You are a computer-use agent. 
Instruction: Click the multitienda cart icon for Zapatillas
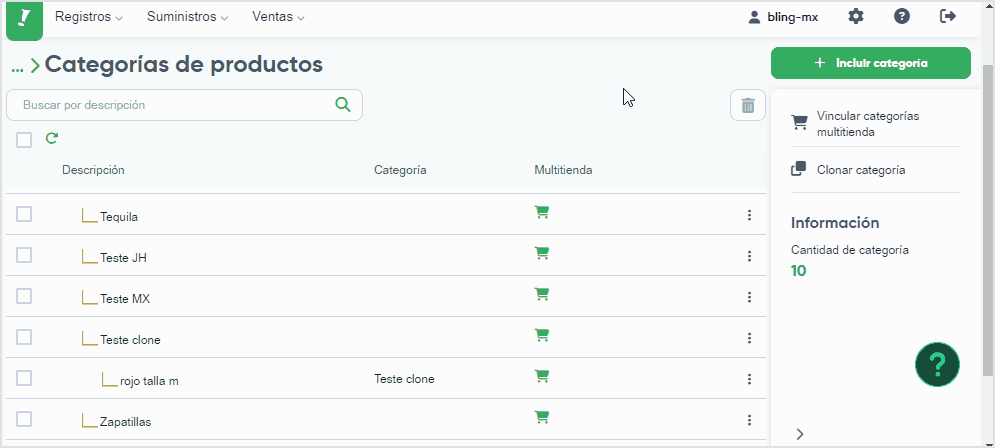(x=542, y=417)
